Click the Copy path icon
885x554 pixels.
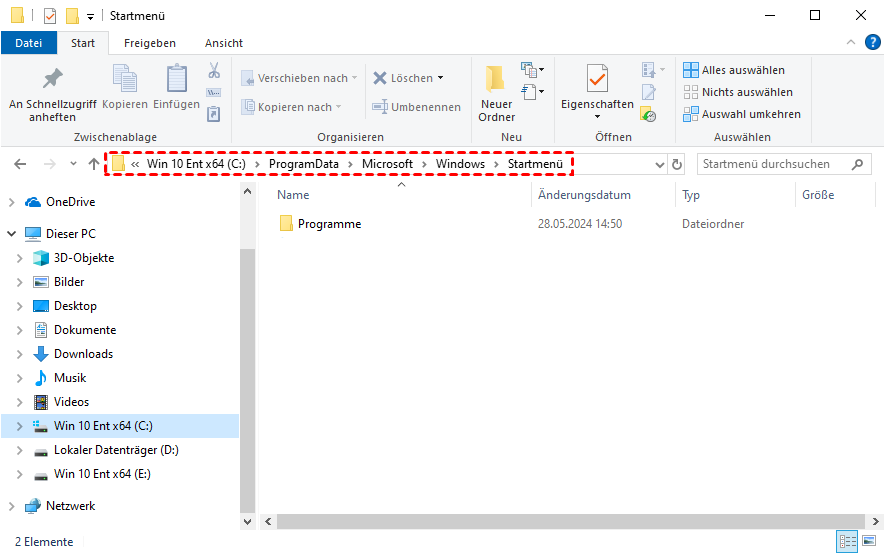(214, 93)
